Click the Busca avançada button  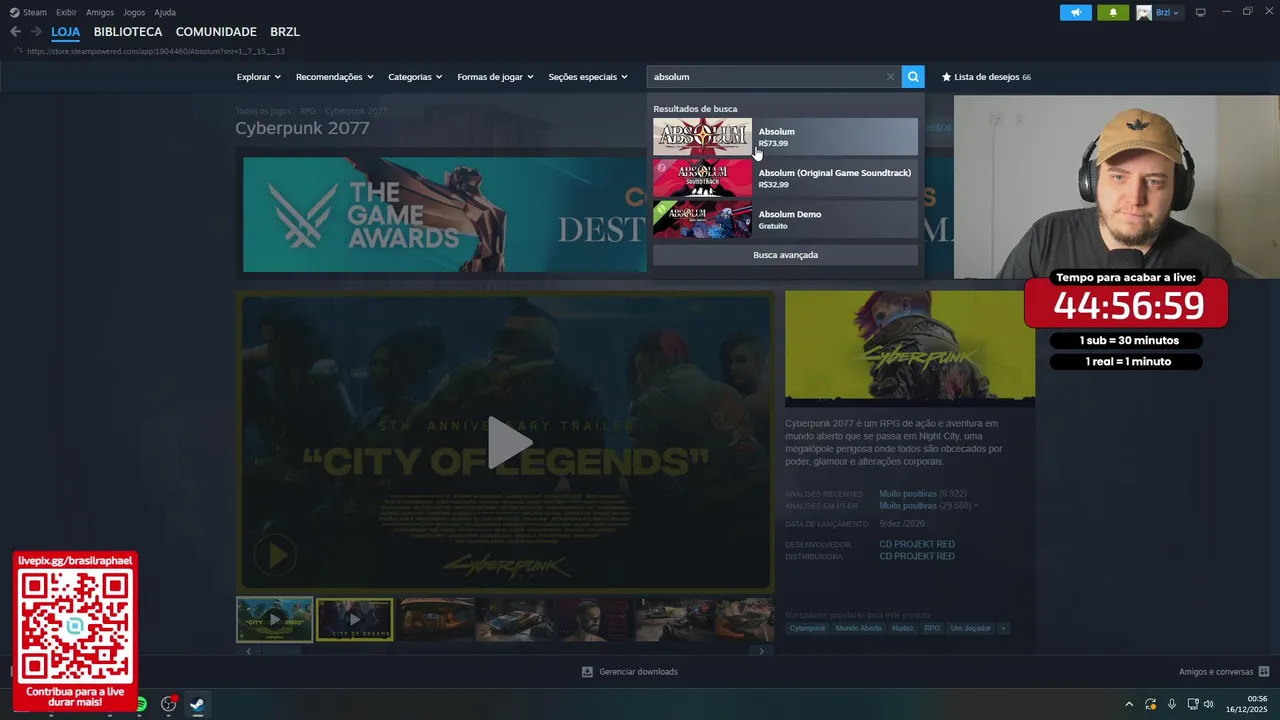click(785, 255)
